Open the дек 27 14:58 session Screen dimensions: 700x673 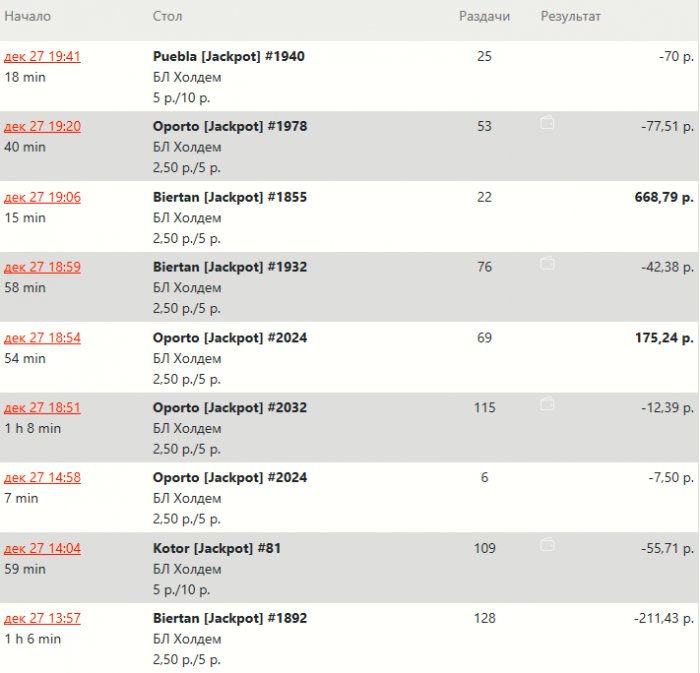(42, 478)
